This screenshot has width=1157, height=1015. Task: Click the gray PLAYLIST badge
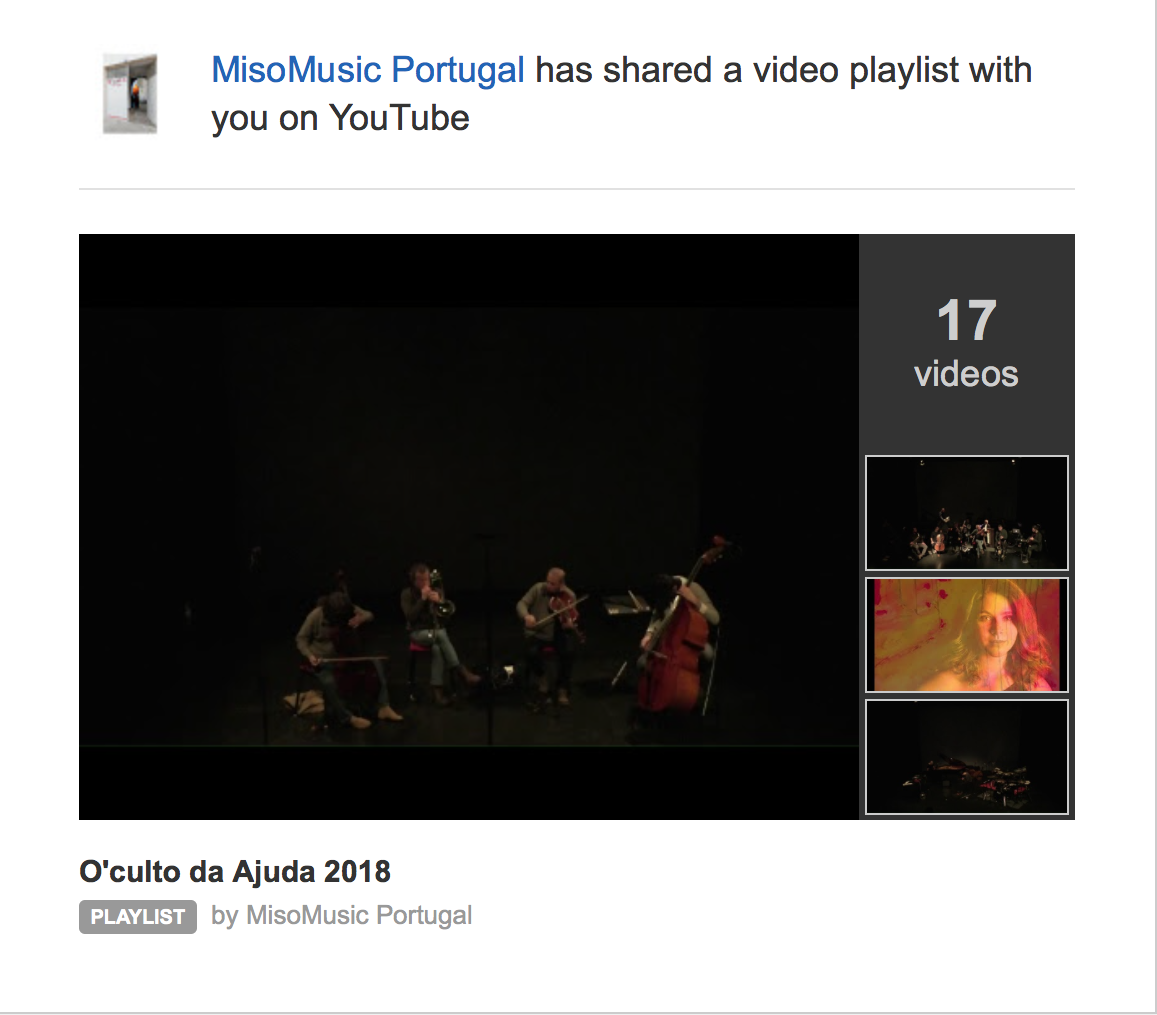pos(138,917)
